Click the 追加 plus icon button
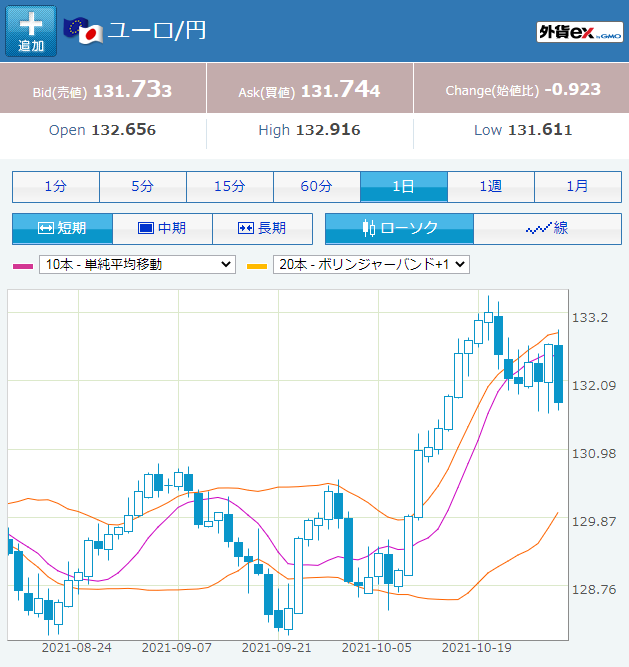629x667 pixels. click(31, 31)
